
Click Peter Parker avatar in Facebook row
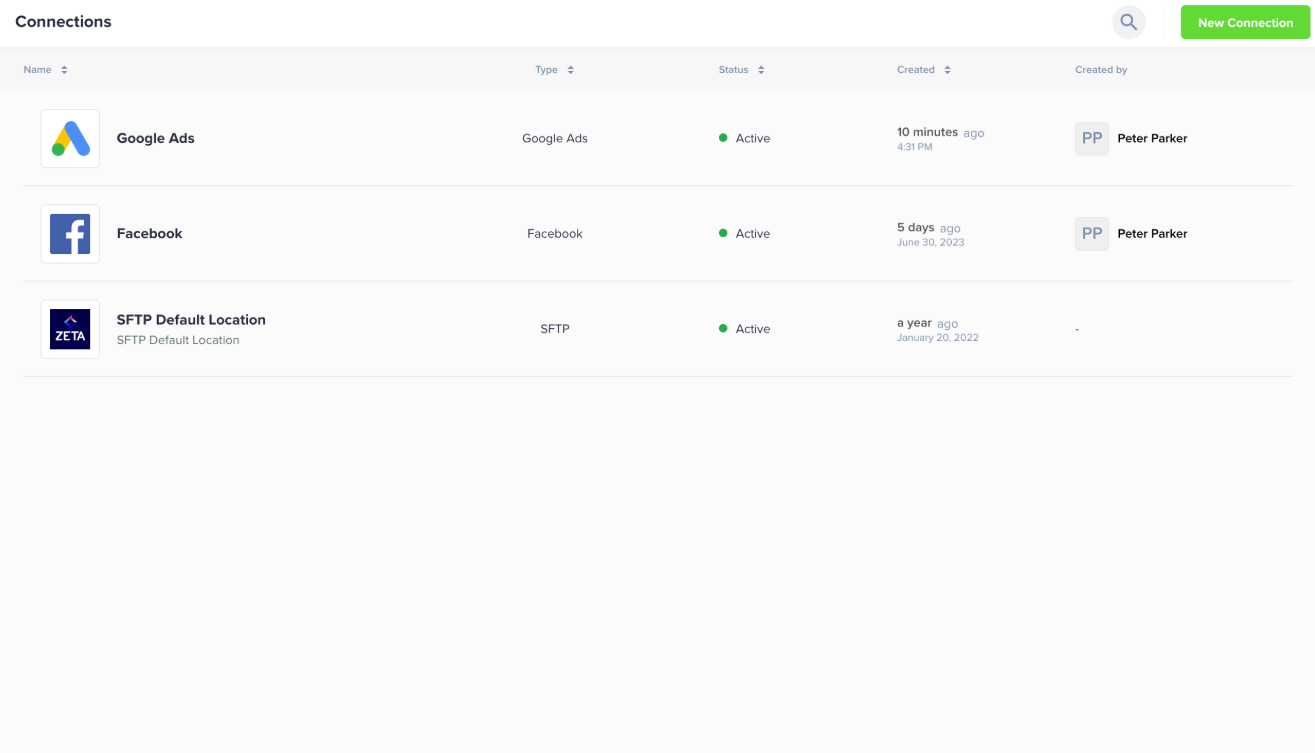click(x=1091, y=234)
